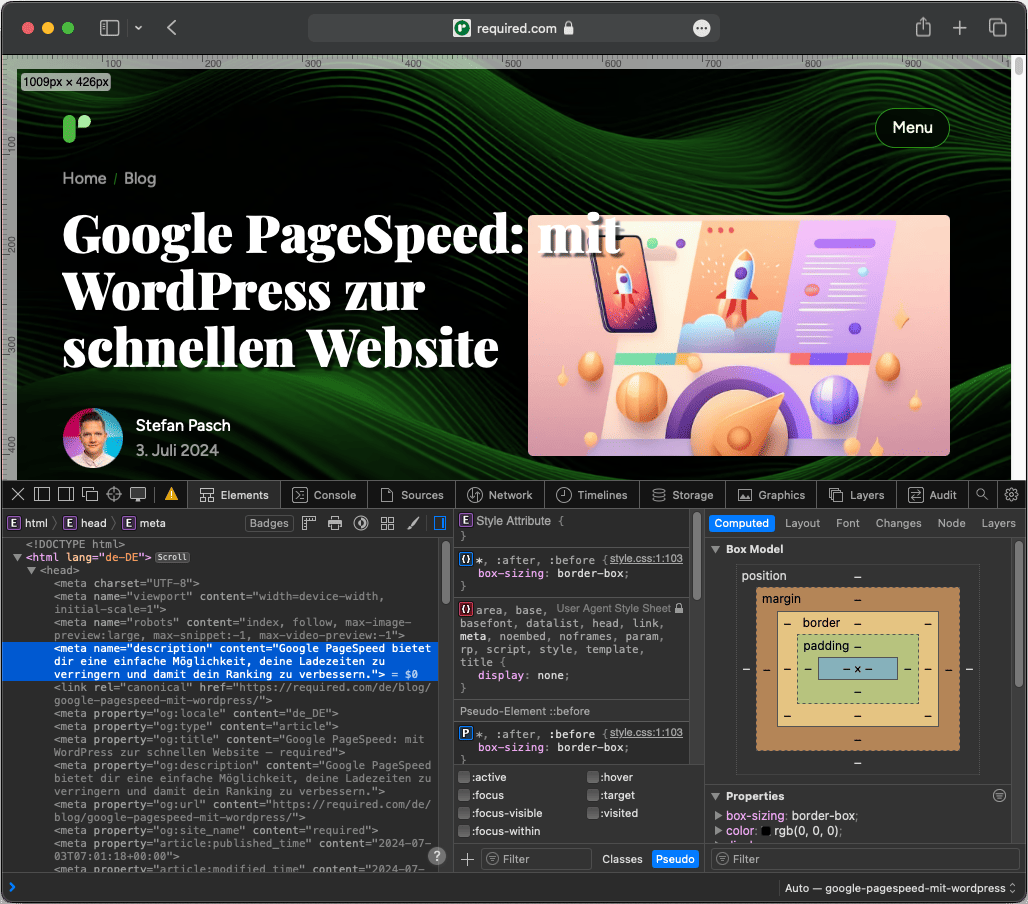Collapse the Box Model section
The image size is (1028, 904).
[715, 549]
